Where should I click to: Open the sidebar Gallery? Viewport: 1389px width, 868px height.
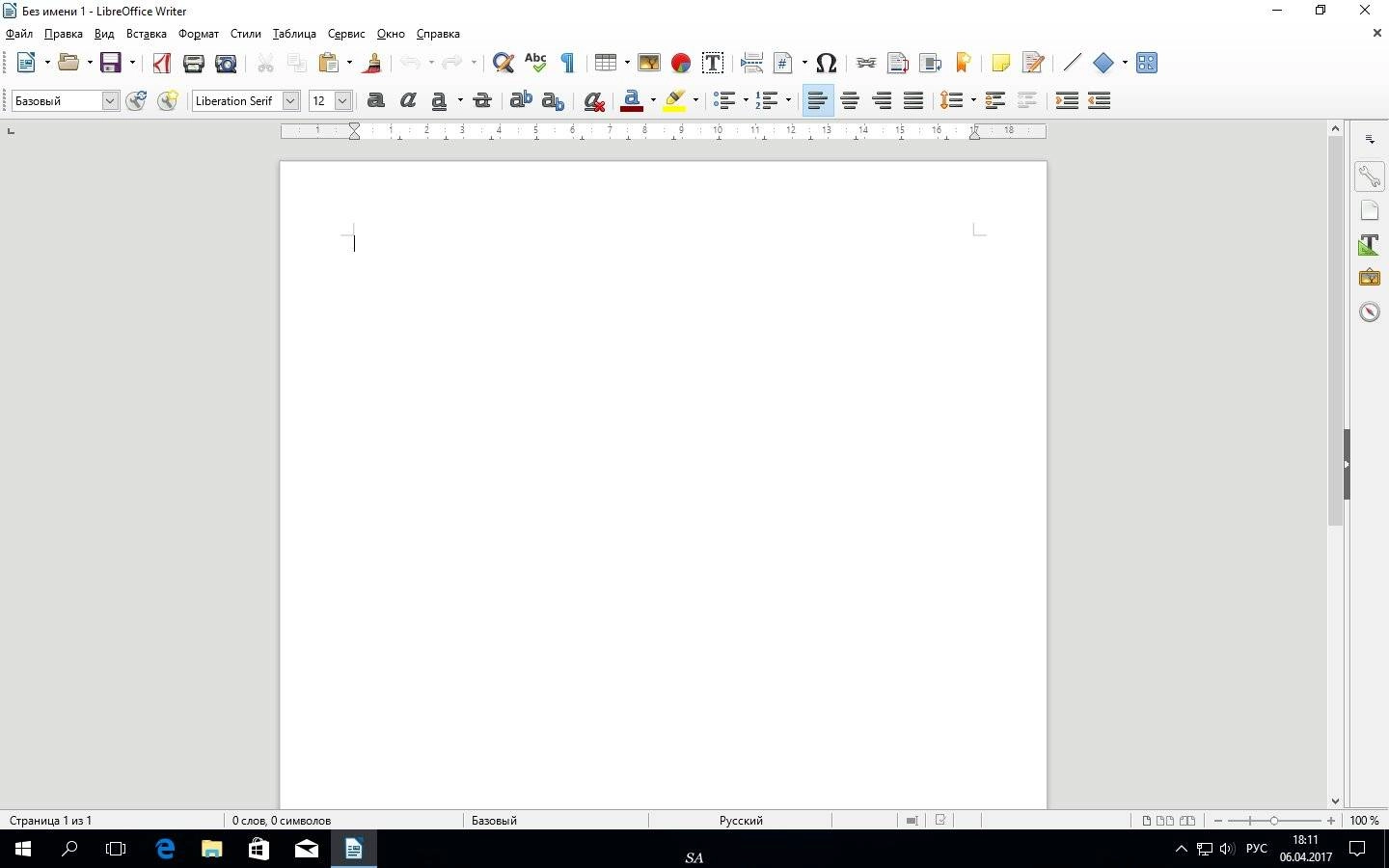tap(1369, 278)
